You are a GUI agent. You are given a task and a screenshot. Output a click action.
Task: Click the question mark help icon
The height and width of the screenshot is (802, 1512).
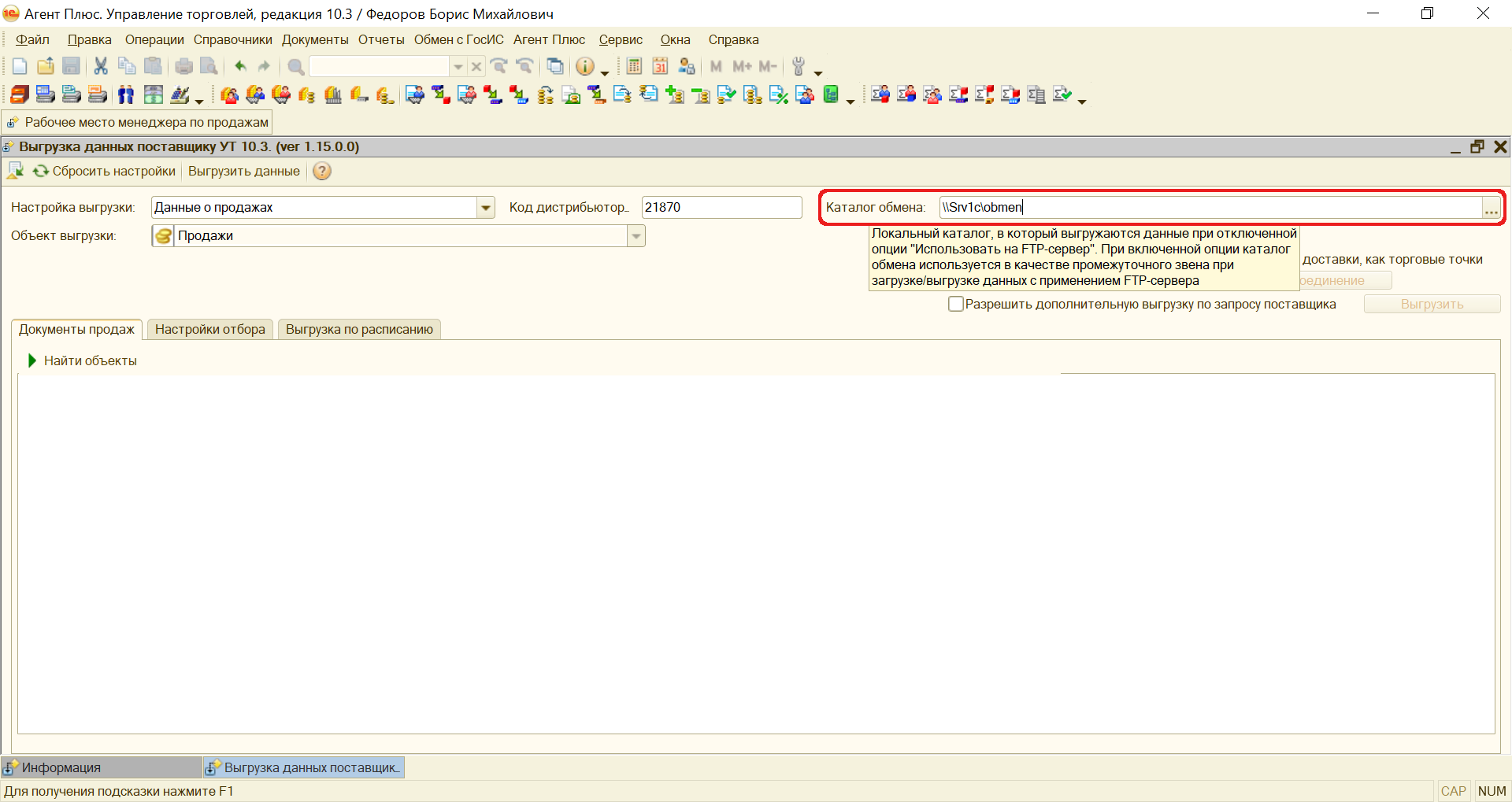322,172
